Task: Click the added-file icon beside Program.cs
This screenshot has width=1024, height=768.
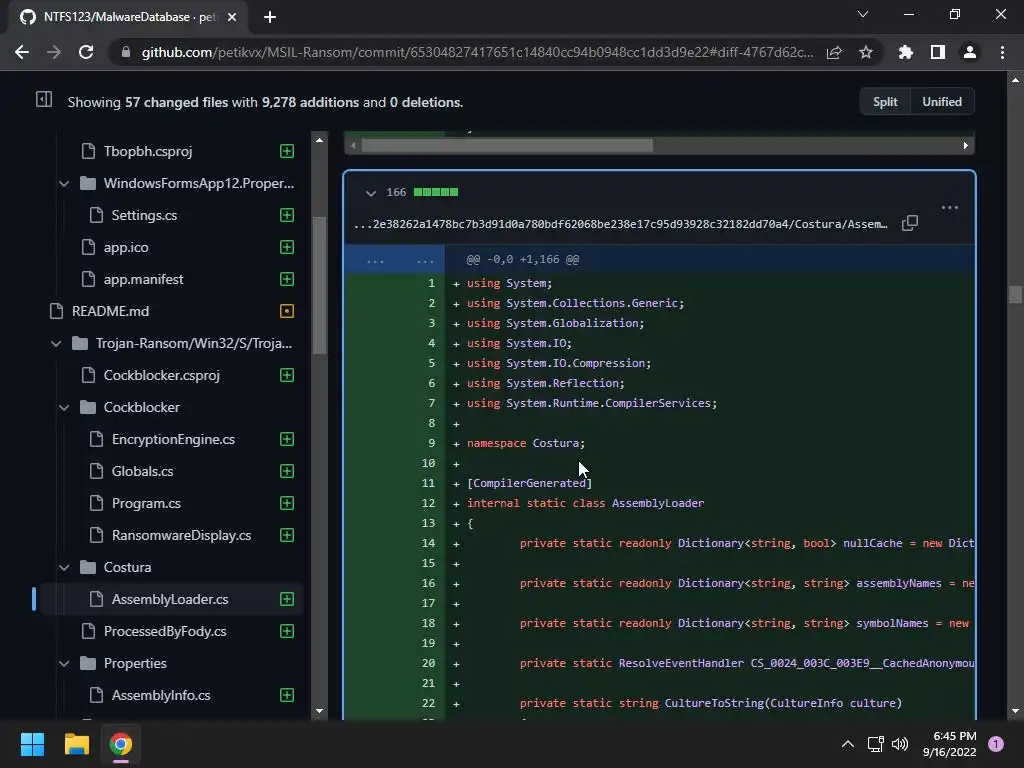Action: [x=287, y=503]
